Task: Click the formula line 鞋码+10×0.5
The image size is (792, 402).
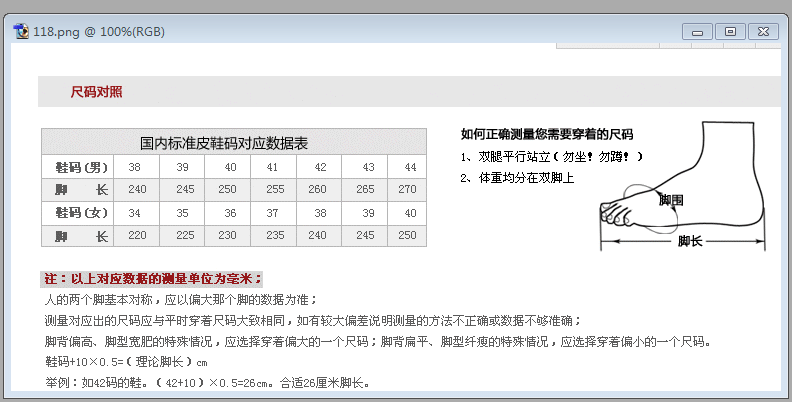Action: [x=126, y=362]
